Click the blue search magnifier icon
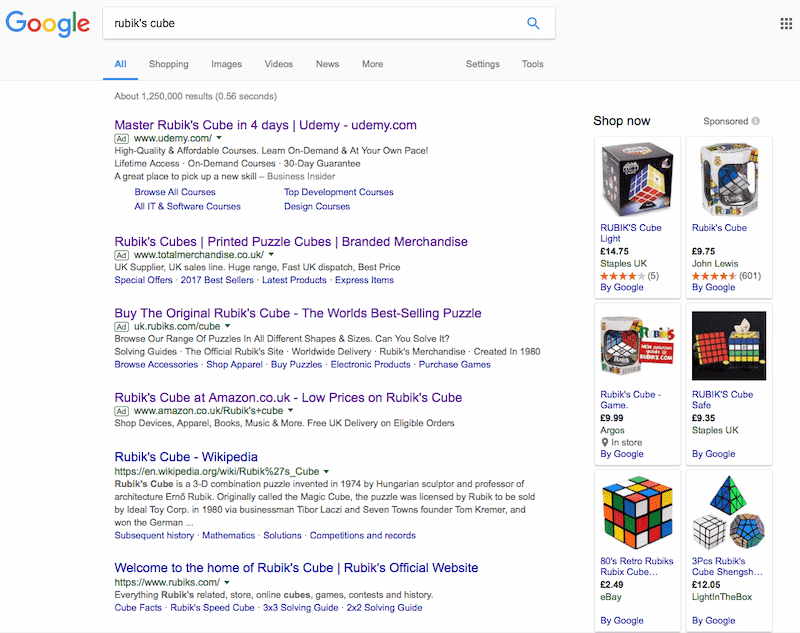 coord(533,23)
